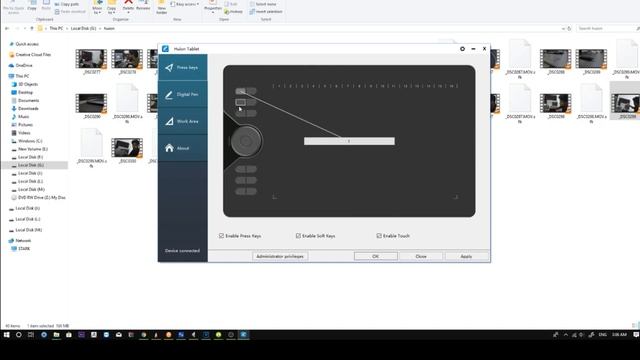Click Invert selection in the ribbon
This screenshot has height=360, width=640.
(266, 11)
